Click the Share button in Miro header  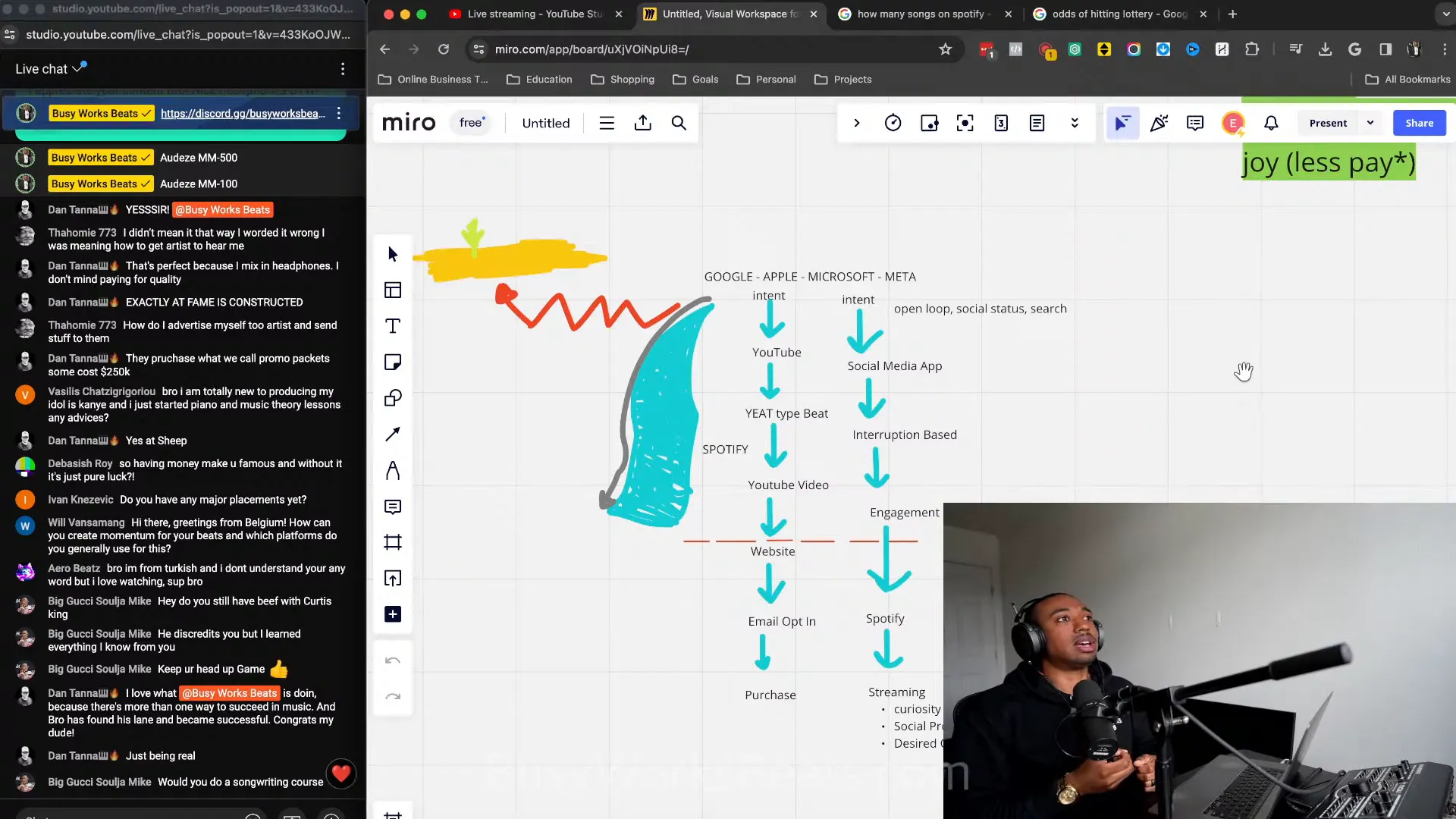click(1418, 123)
